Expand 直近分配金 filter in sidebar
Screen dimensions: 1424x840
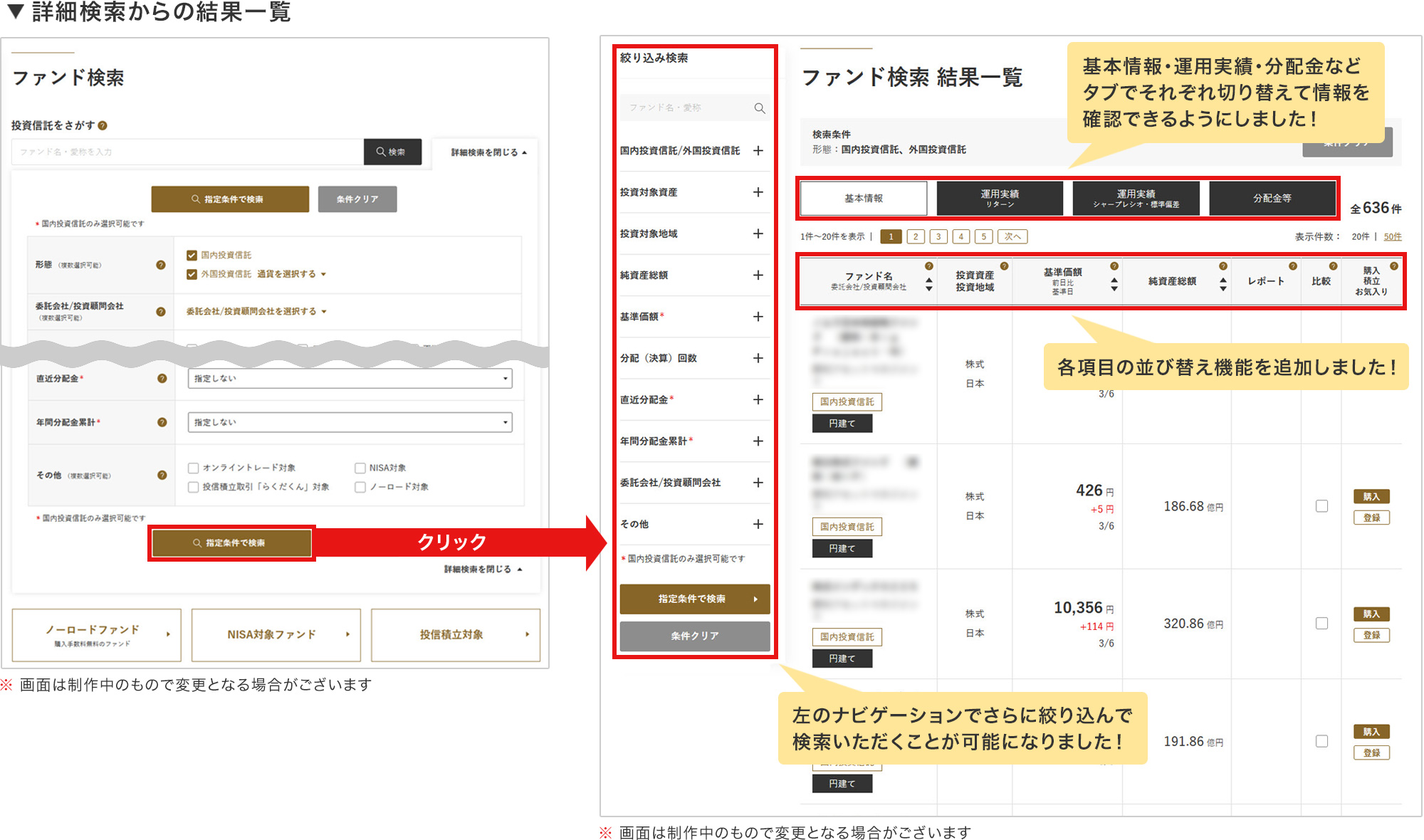click(758, 399)
